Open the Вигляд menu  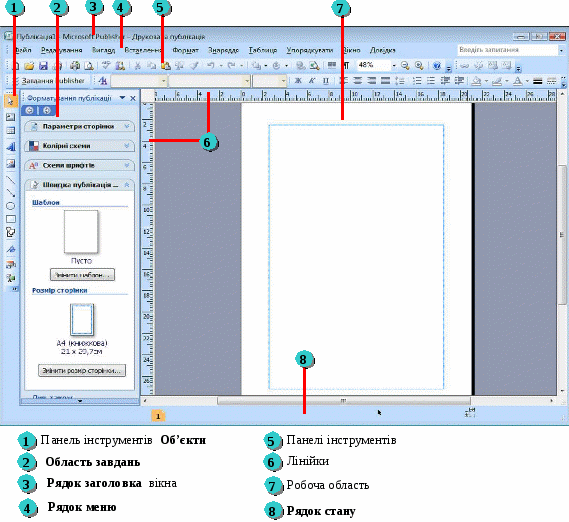point(103,50)
